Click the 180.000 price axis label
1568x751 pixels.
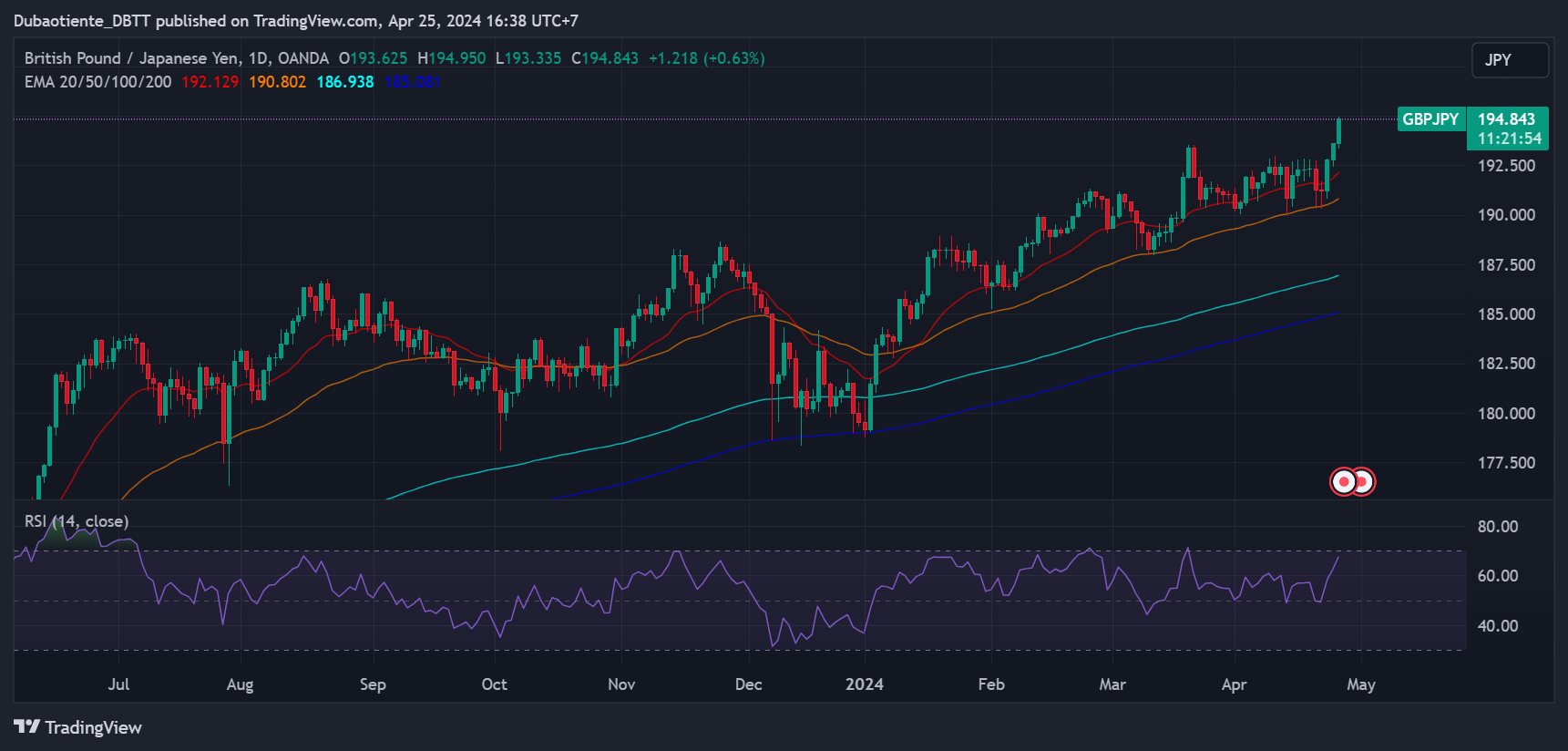1506,414
